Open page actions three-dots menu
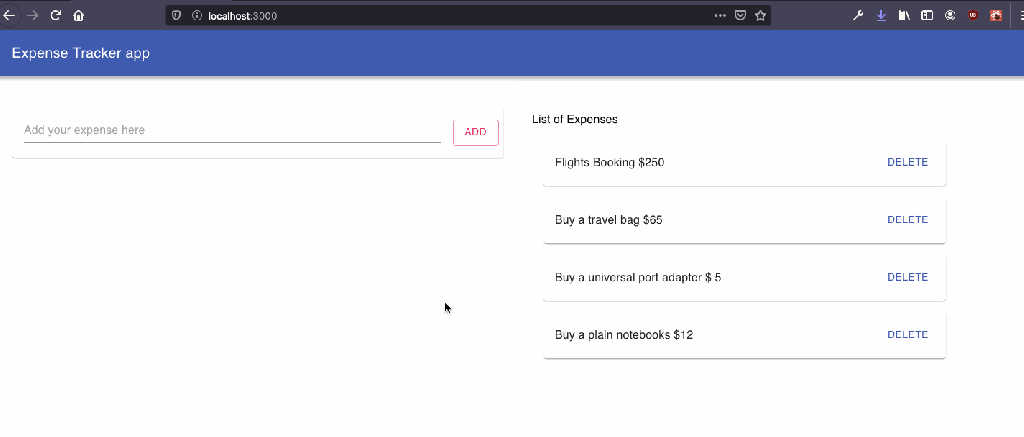The width and height of the screenshot is (1024, 437). 720,15
